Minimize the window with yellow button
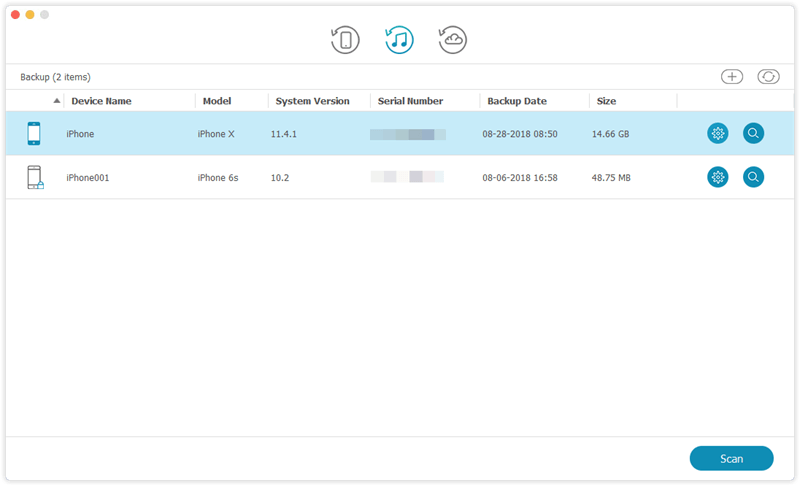 (30, 14)
